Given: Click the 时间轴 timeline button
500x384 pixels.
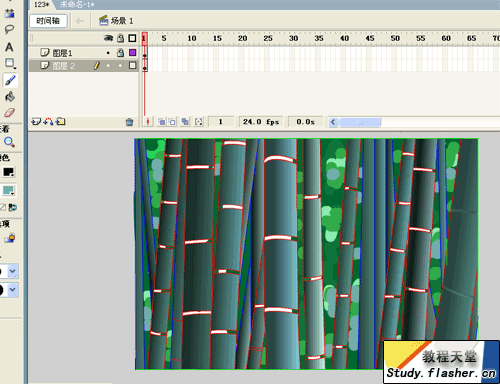Looking at the screenshot, I should pyautogui.click(x=48, y=21).
